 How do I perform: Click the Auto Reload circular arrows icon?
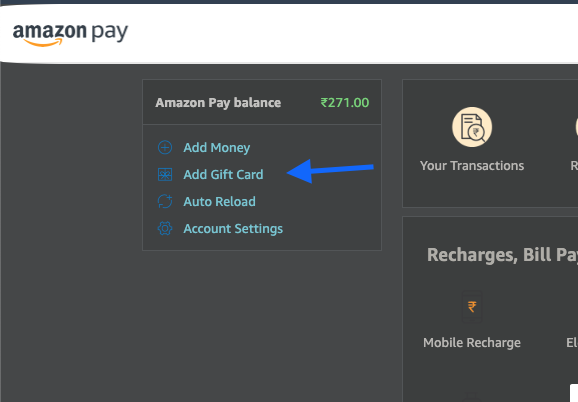click(165, 202)
